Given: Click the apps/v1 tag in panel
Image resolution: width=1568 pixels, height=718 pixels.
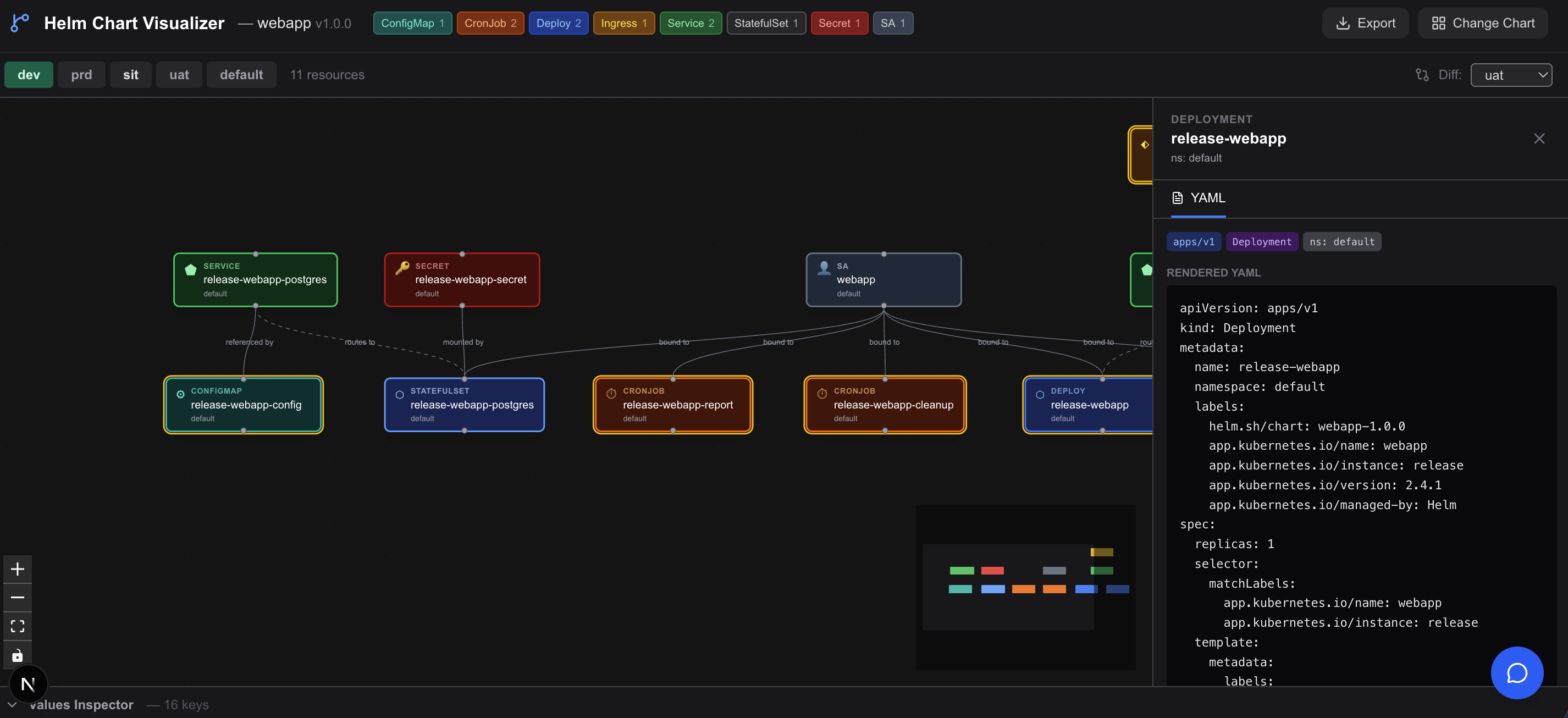Looking at the screenshot, I should pyautogui.click(x=1194, y=241).
